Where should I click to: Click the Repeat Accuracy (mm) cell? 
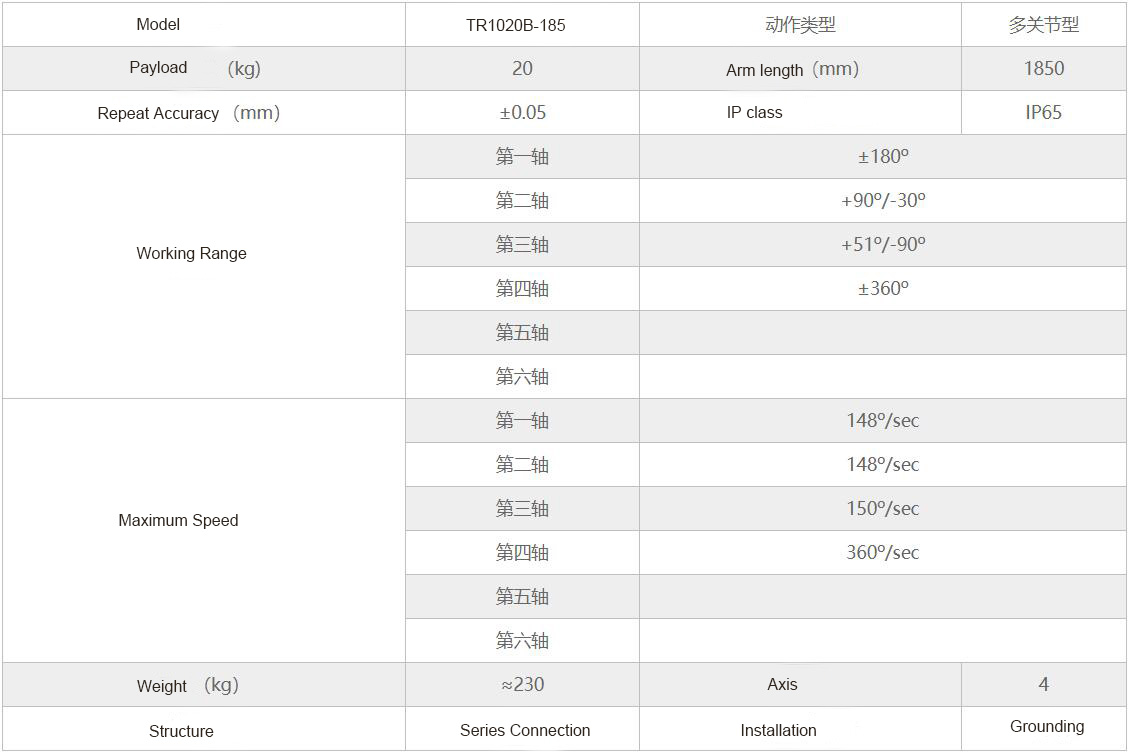[204, 112]
